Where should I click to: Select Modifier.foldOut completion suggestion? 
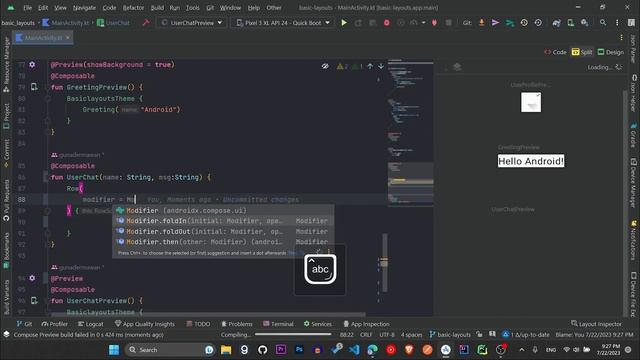coord(223,231)
